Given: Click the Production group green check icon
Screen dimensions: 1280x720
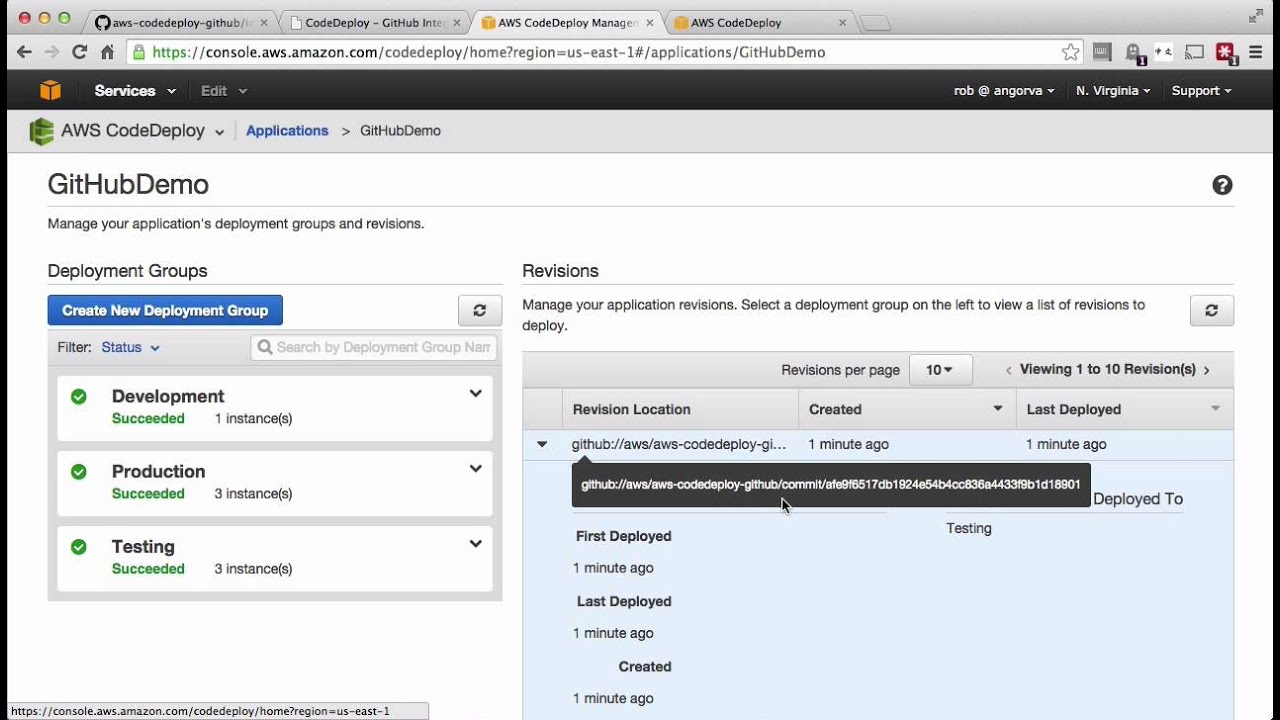Looking at the screenshot, I should (79, 472).
